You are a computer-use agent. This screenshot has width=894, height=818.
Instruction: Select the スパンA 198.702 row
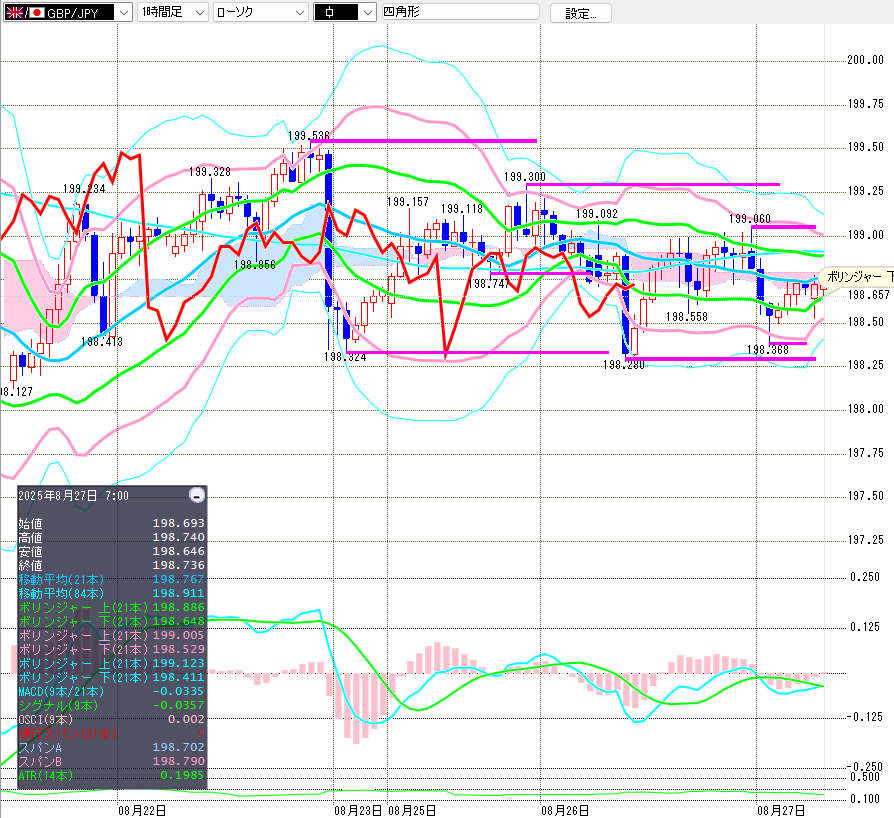click(x=112, y=747)
